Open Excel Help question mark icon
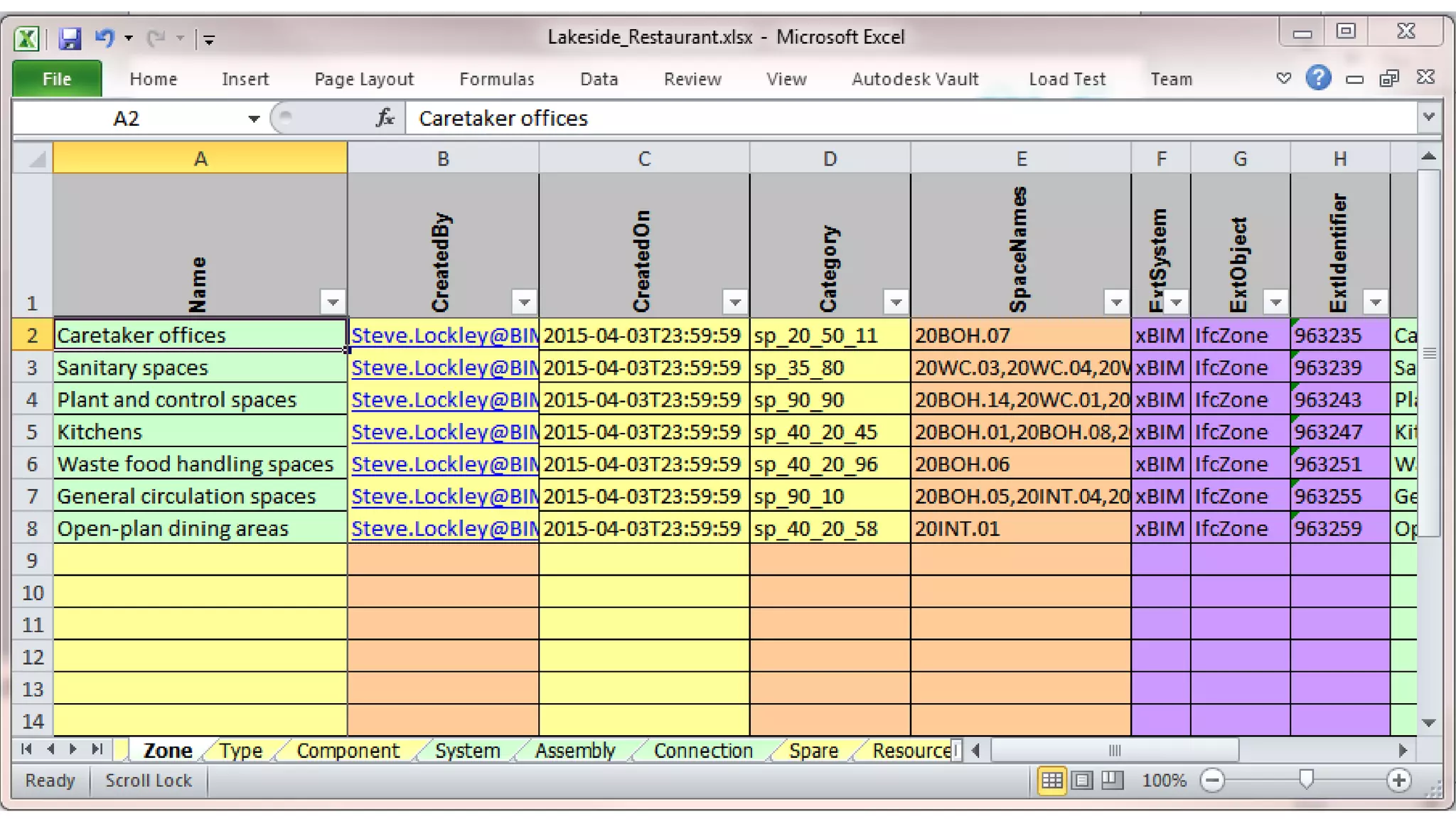1456x819 pixels. click(x=1317, y=77)
